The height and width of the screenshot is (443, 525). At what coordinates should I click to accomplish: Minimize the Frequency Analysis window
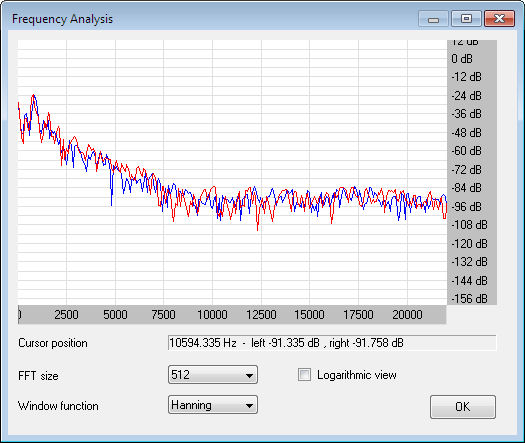[433, 18]
